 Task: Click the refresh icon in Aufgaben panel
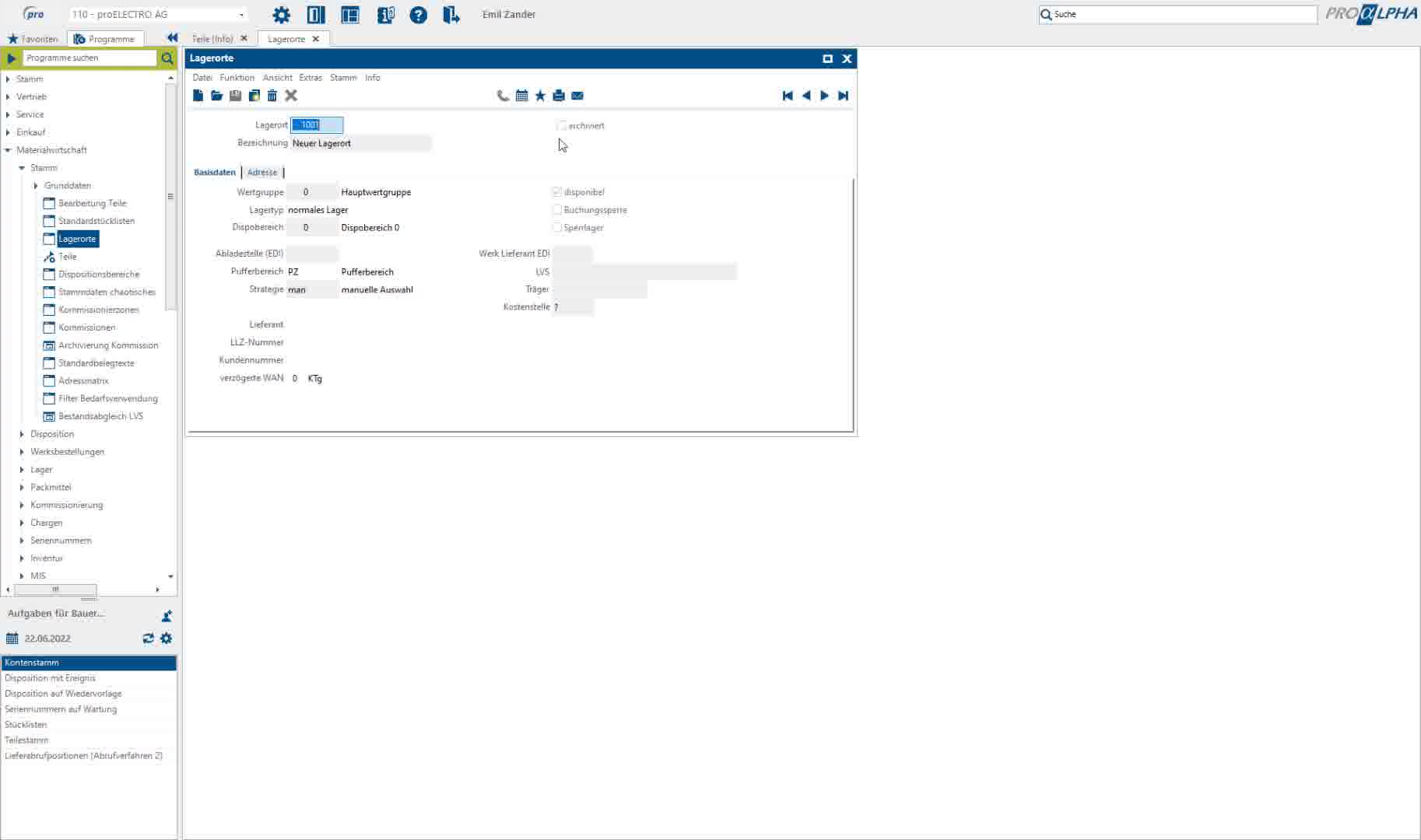[x=148, y=639]
